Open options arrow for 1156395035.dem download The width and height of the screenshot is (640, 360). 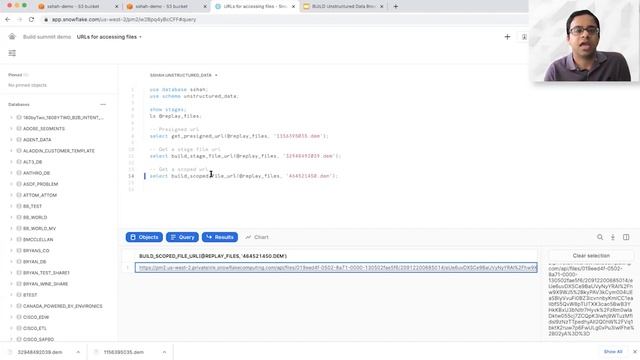pos(164,352)
